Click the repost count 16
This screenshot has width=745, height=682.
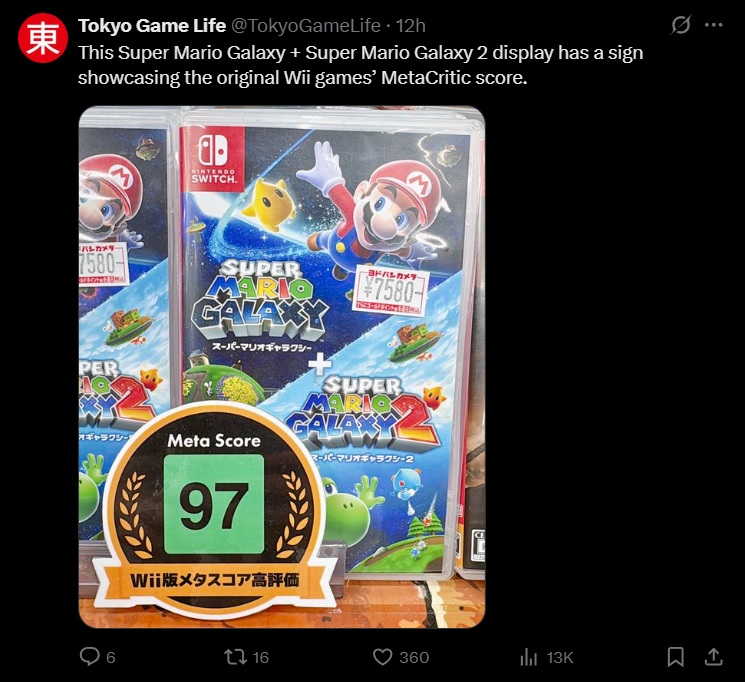click(260, 657)
